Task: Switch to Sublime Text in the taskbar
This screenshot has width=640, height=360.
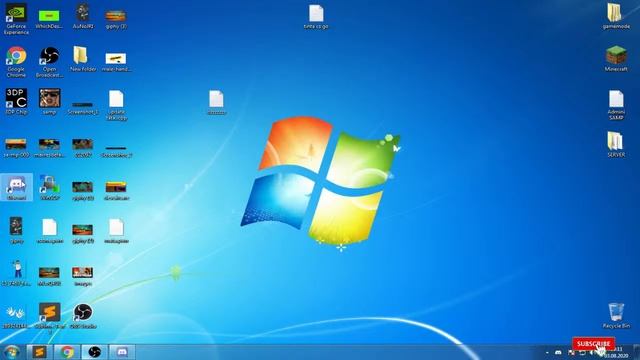Action: [40, 352]
